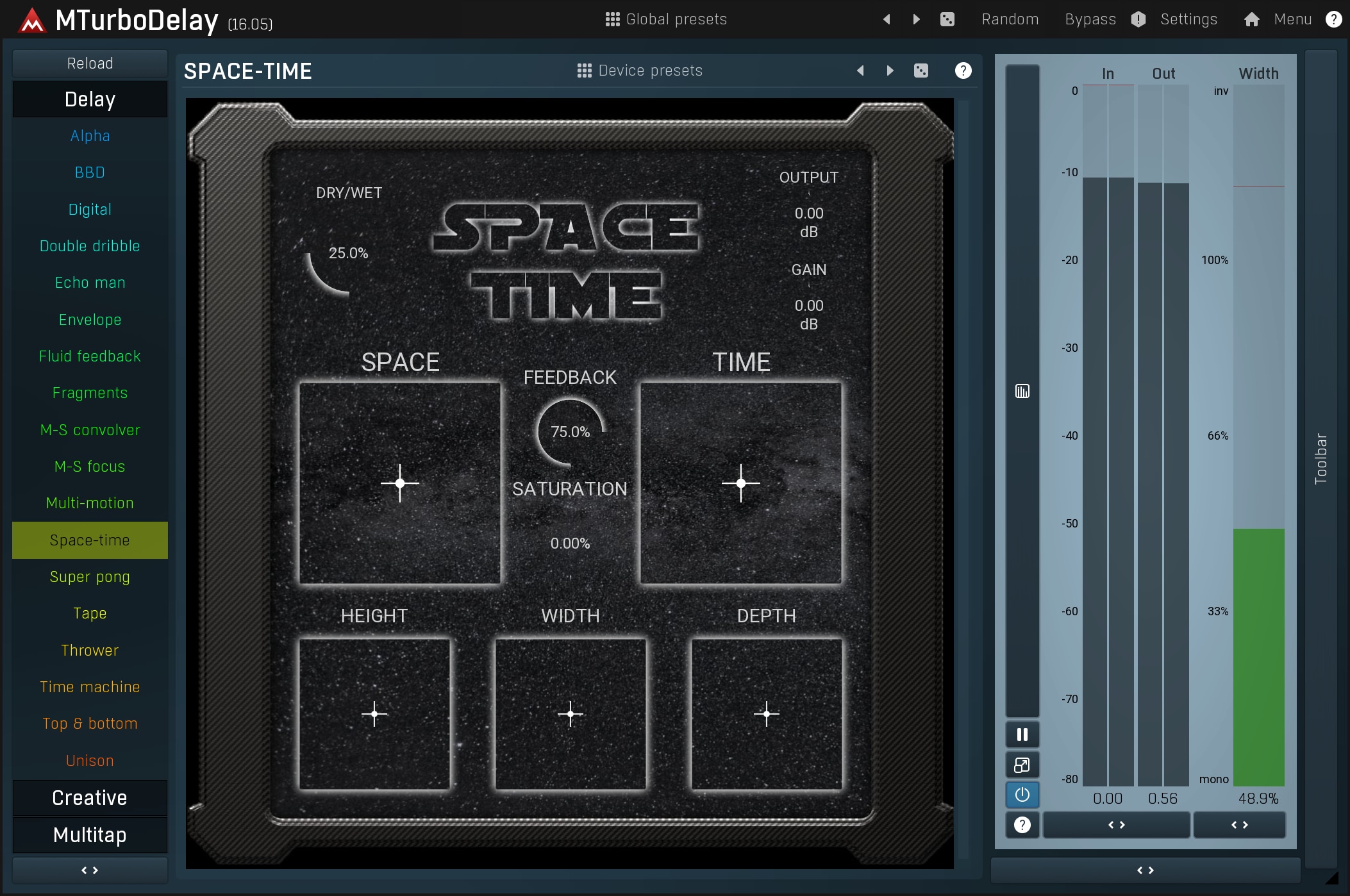Open the top-right help question mark
The image size is (1350, 896).
tap(1333, 19)
